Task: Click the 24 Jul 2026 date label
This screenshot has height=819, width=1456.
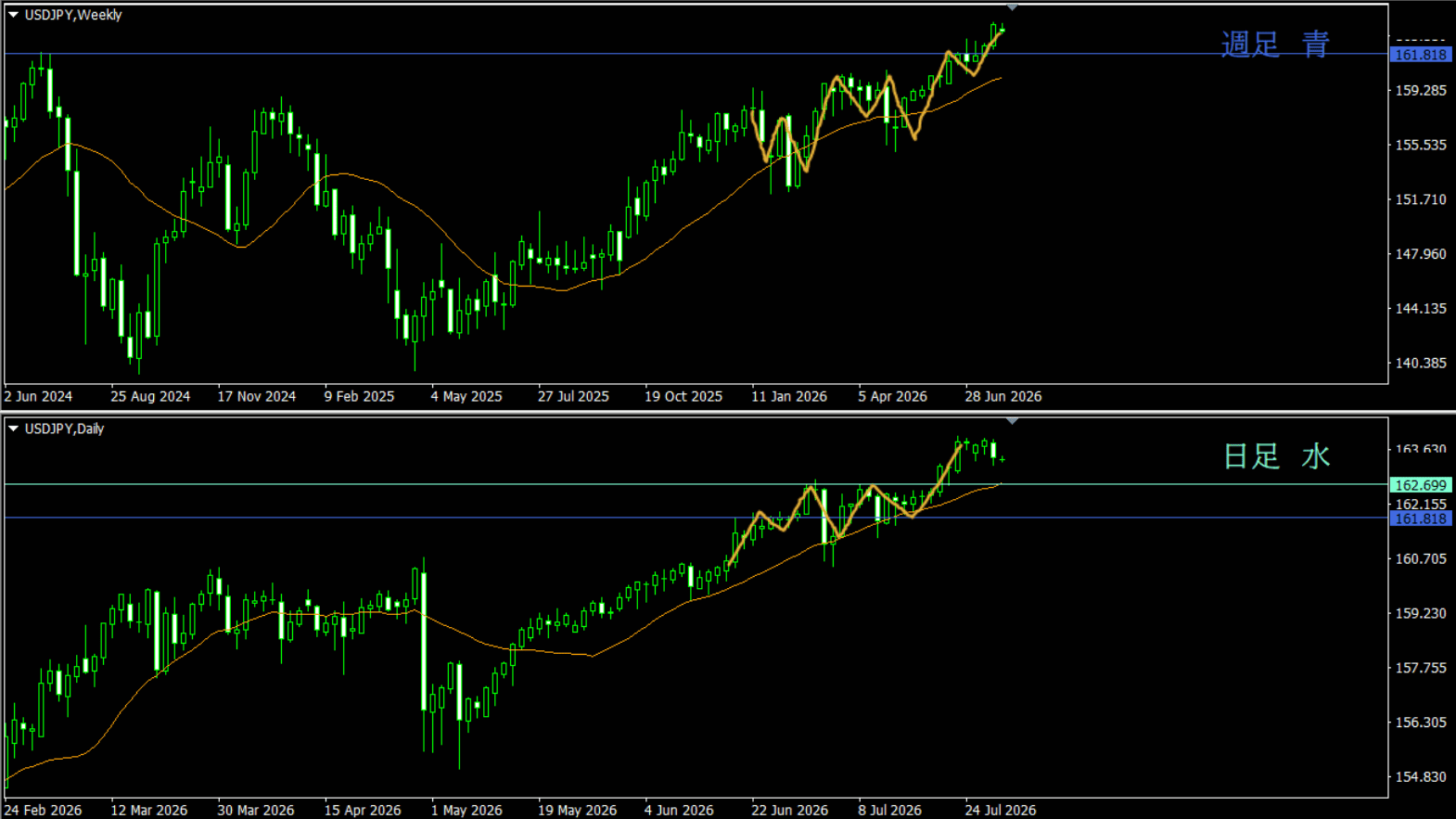Action: tap(1001, 810)
